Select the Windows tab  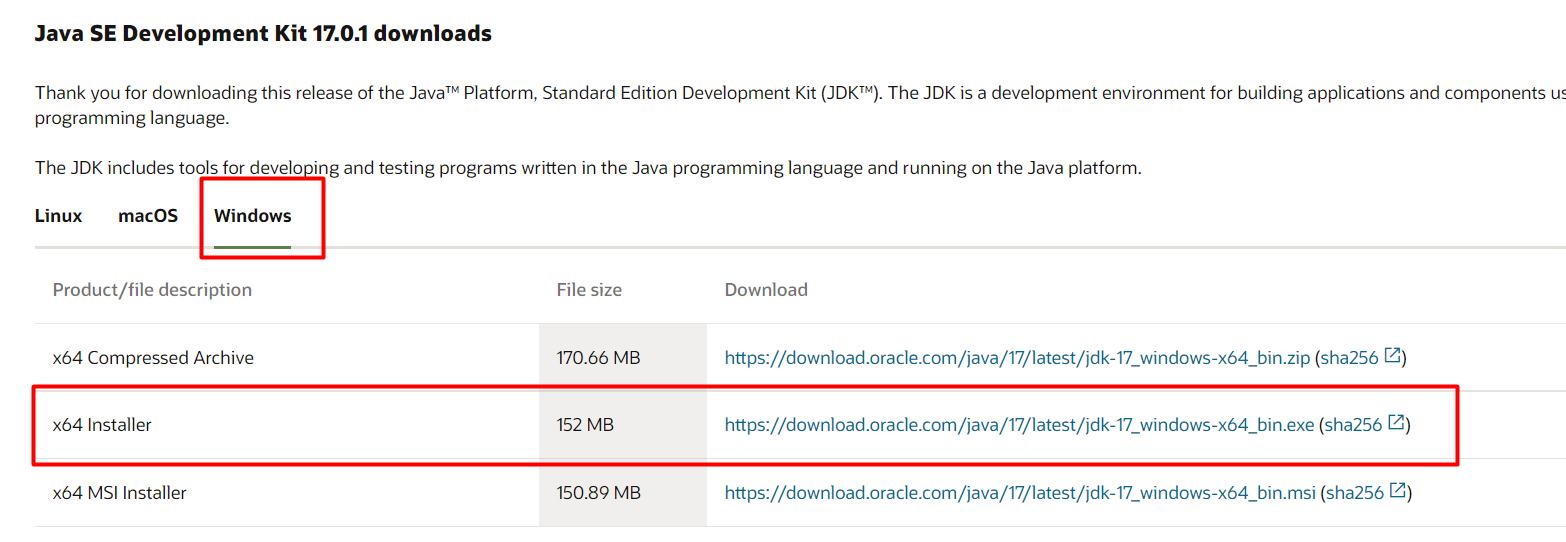coord(253,216)
